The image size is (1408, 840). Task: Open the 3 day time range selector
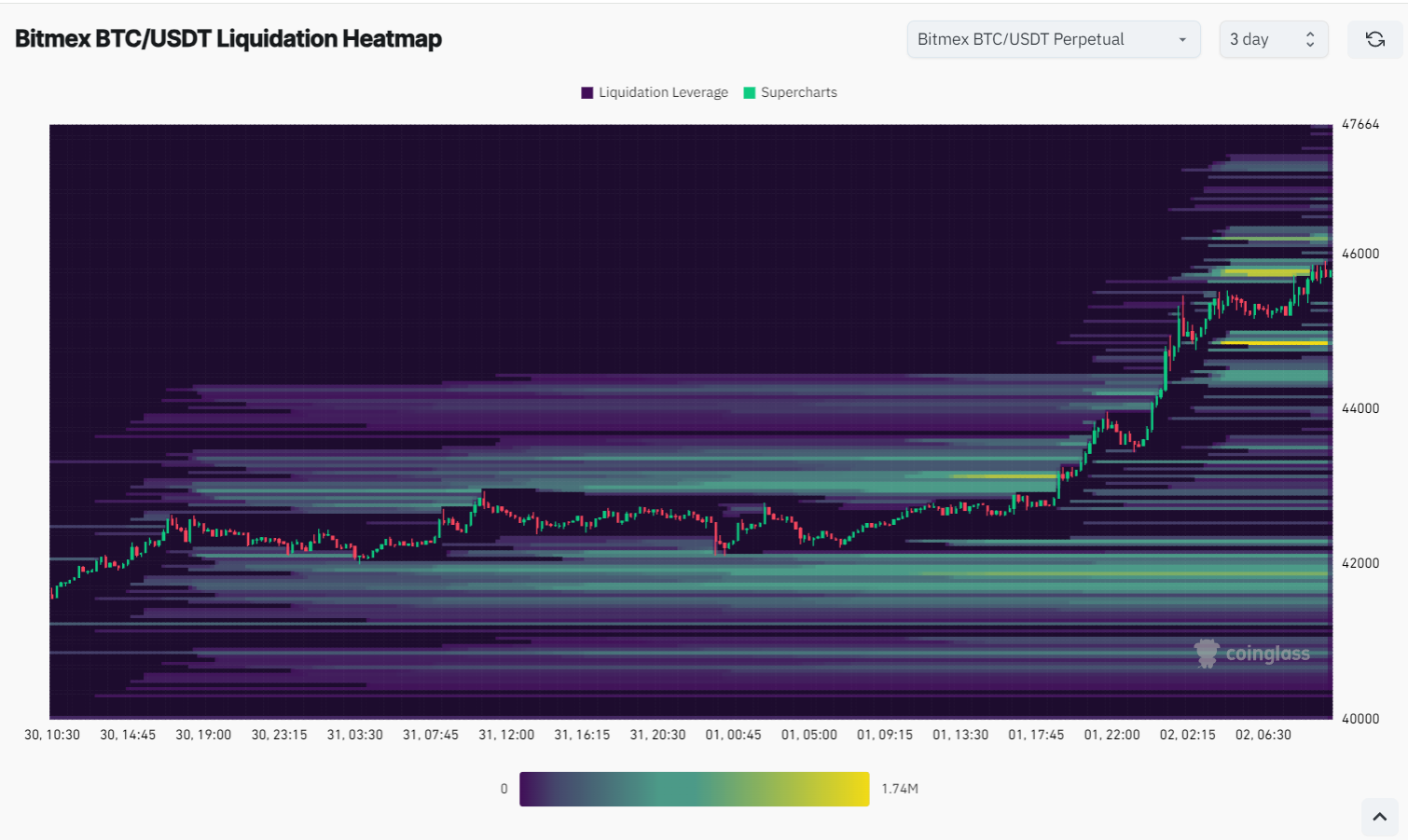point(1273,39)
